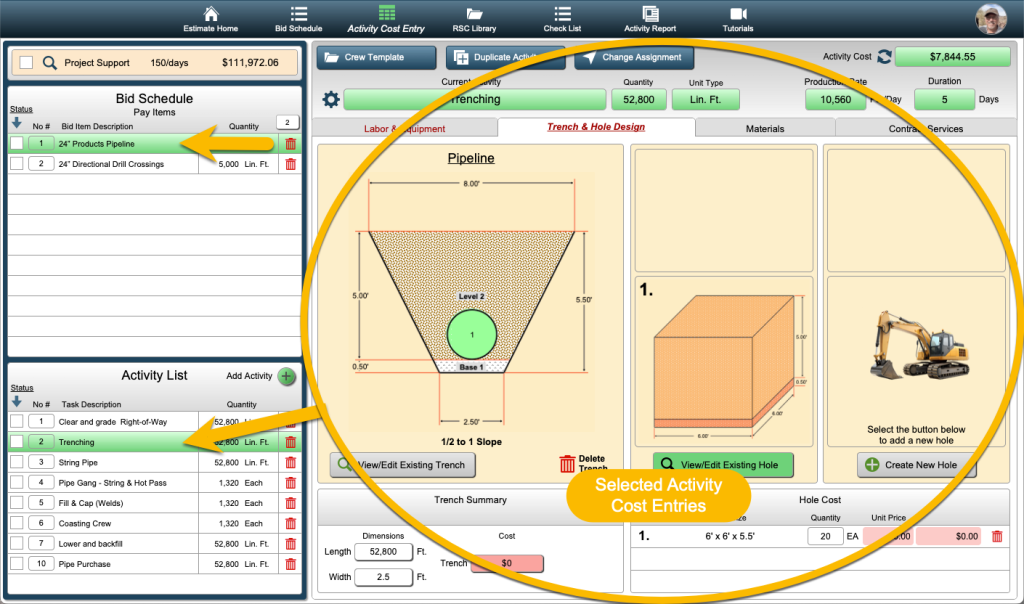
Task: Delete the Lower and backfill activity
Action: pos(291,543)
